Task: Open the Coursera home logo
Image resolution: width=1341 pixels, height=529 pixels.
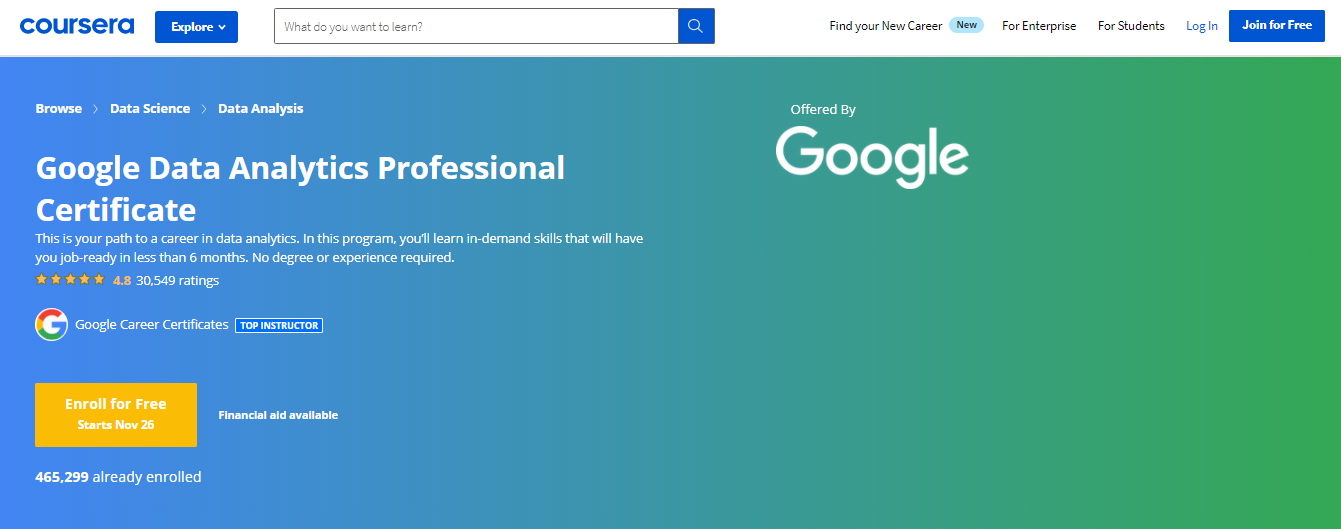Action: 76,26
